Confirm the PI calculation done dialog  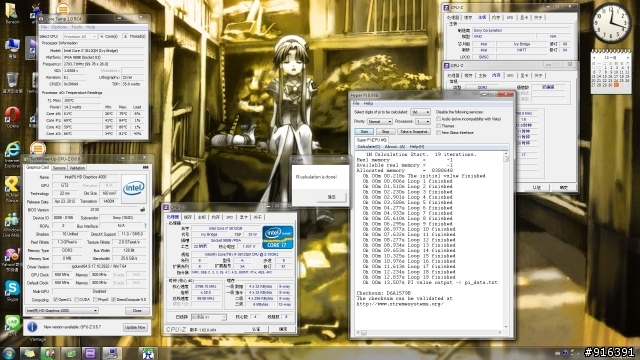click(331, 197)
